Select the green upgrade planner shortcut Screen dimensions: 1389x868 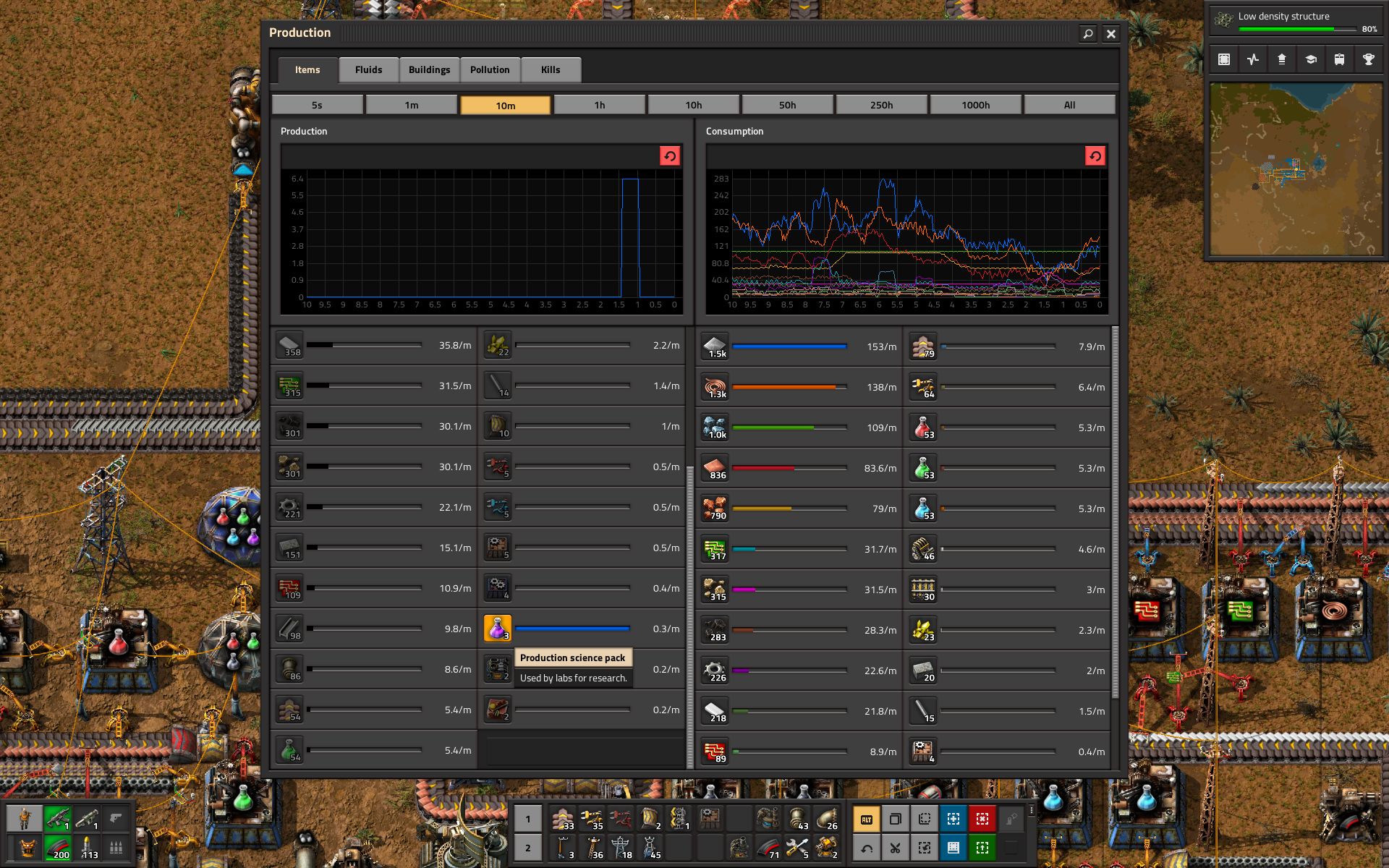coord(982,848)
